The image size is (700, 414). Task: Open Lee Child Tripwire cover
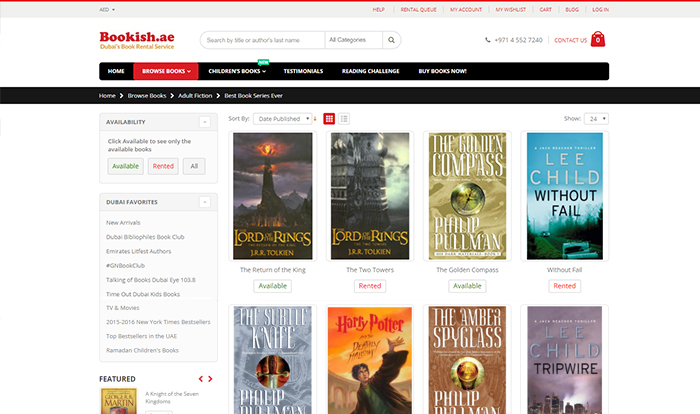click(565, 360)
